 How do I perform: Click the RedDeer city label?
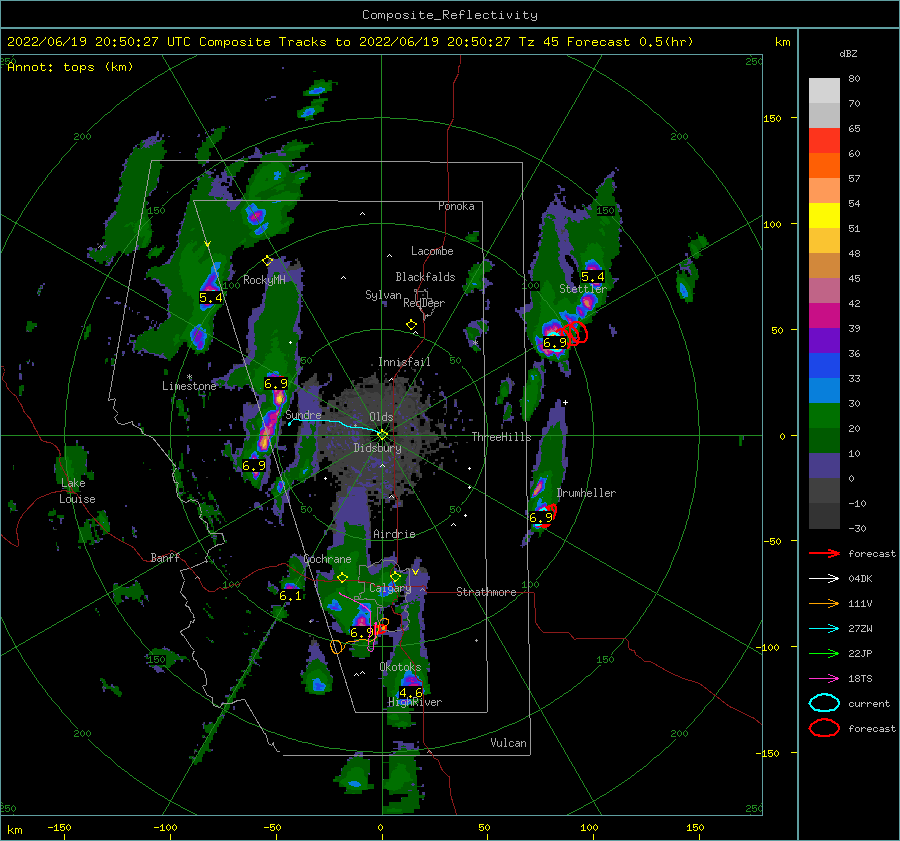point(424,303)
